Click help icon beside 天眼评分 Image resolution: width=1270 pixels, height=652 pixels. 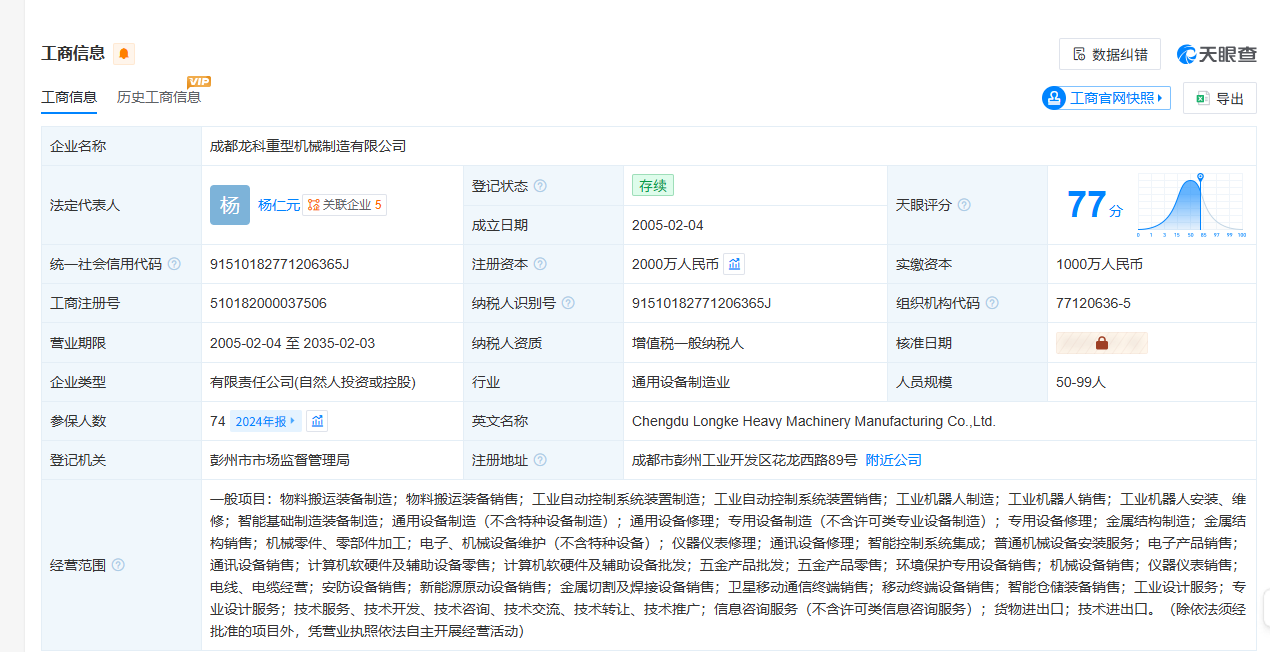964,205
